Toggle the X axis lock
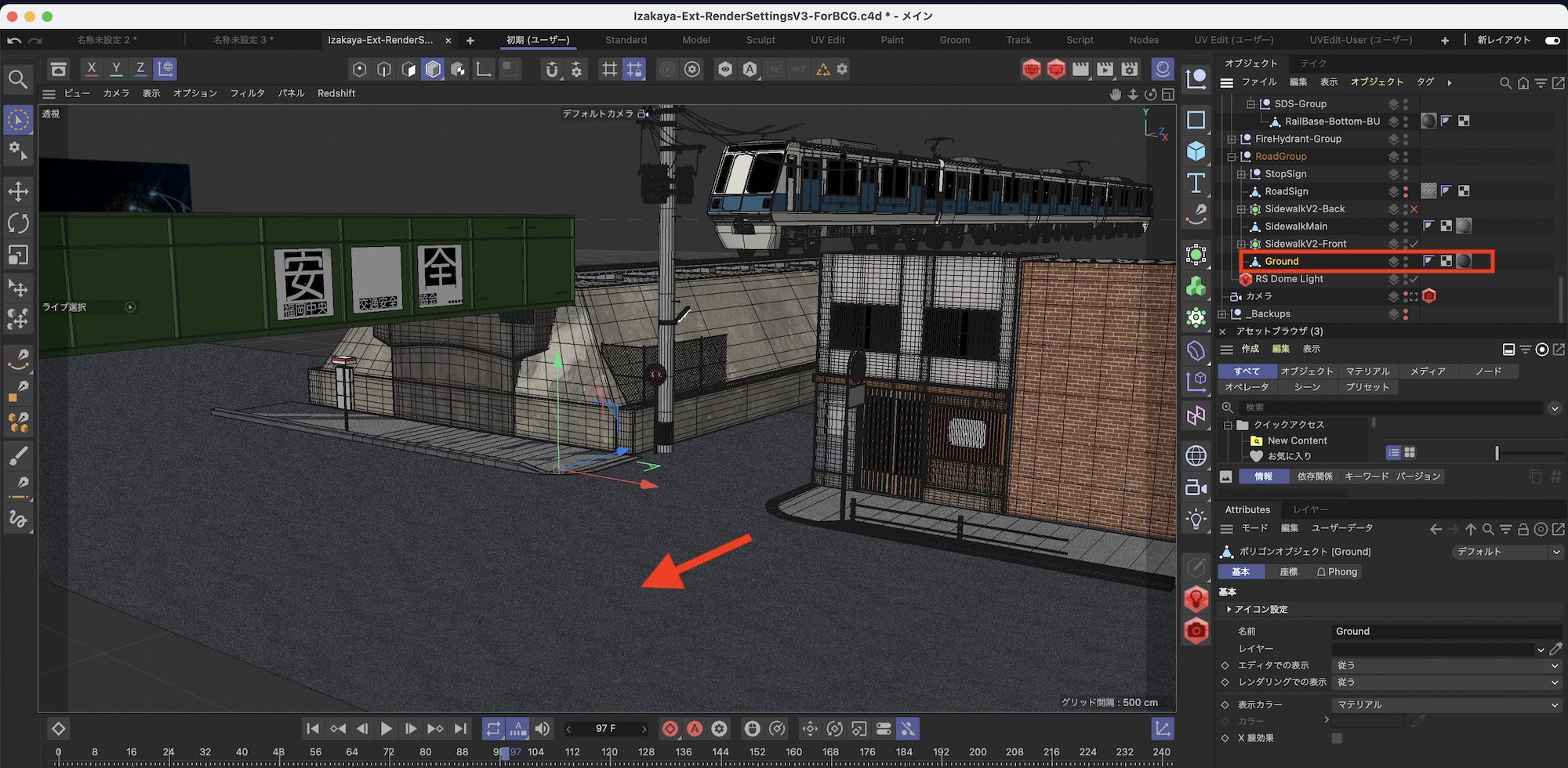This screenshot has width=1568, height=768. tap(92, 69)
